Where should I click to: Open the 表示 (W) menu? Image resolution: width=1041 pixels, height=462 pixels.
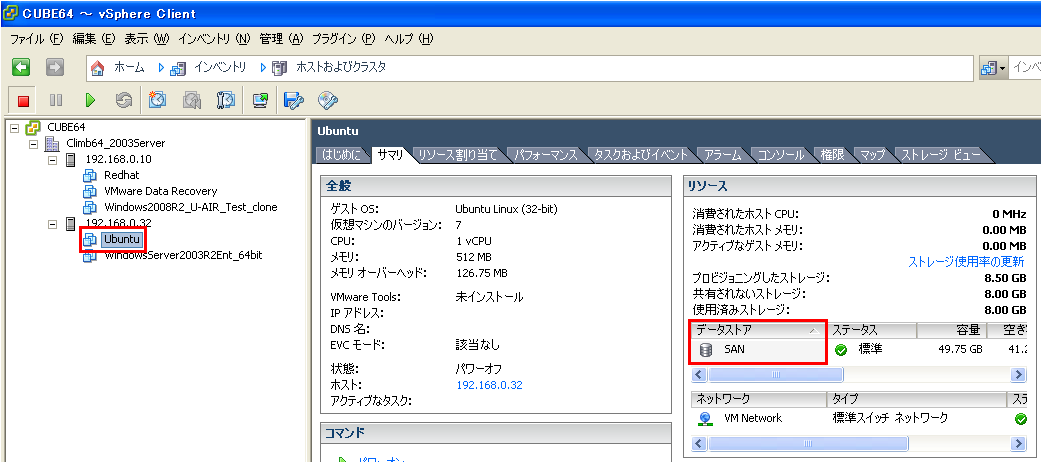click(x=147, y=39)
